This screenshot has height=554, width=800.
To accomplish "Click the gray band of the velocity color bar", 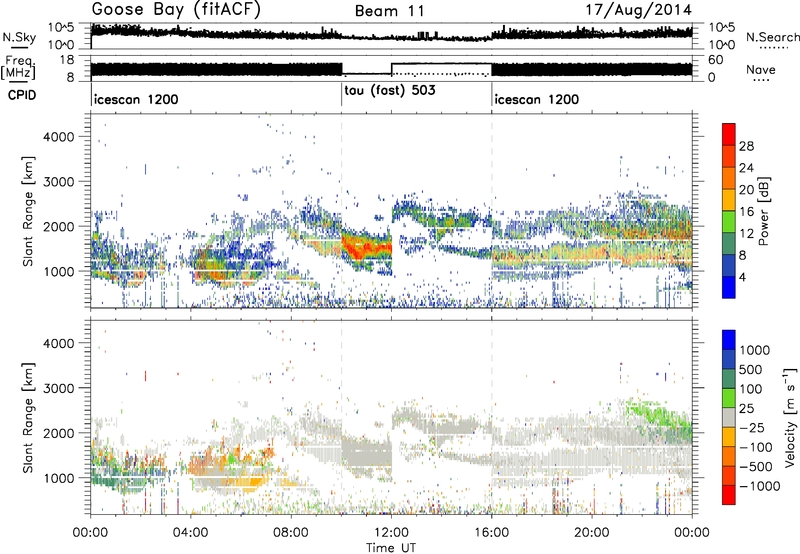I will click(729, 417).
